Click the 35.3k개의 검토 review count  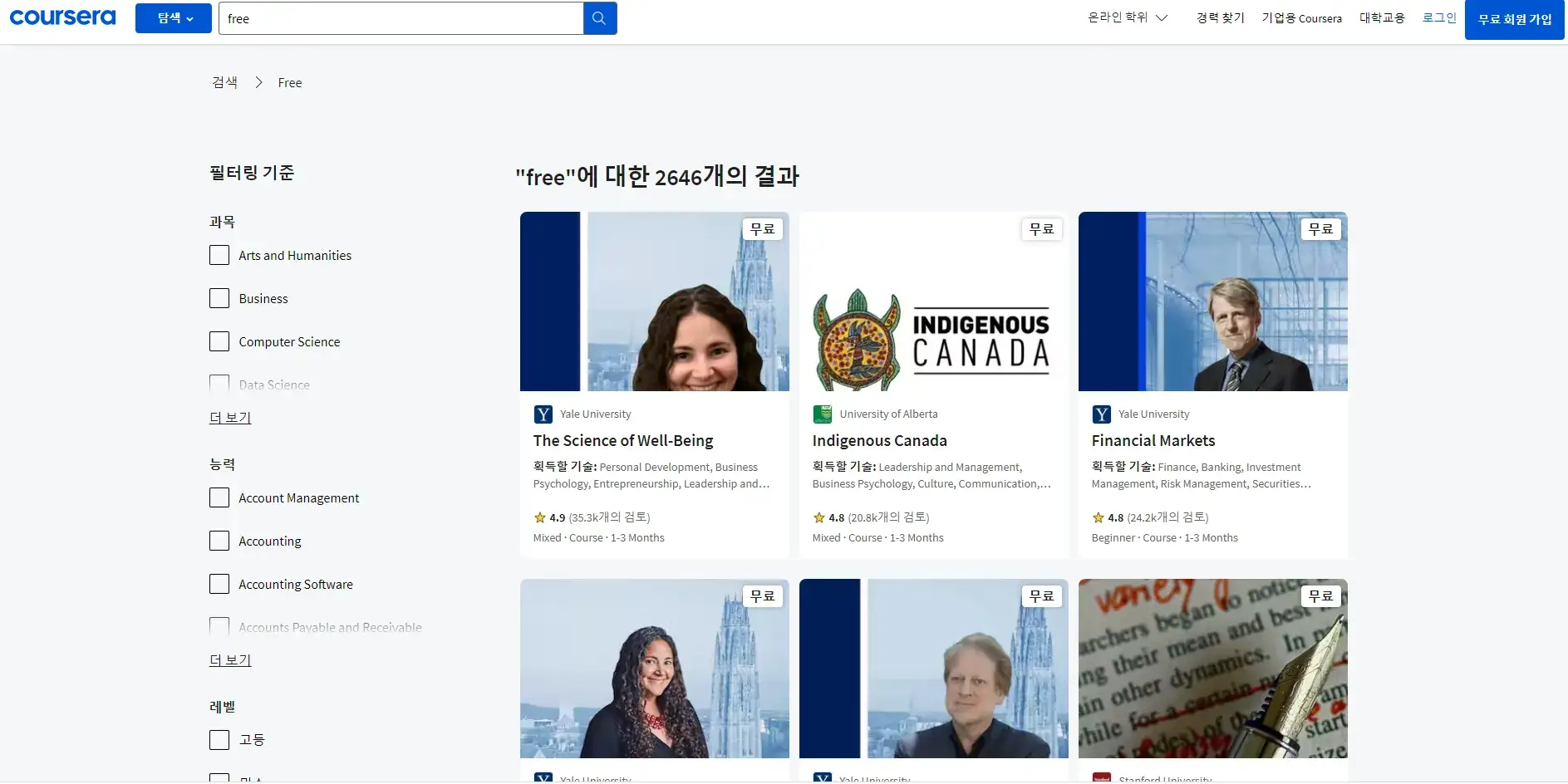point(609,517)
